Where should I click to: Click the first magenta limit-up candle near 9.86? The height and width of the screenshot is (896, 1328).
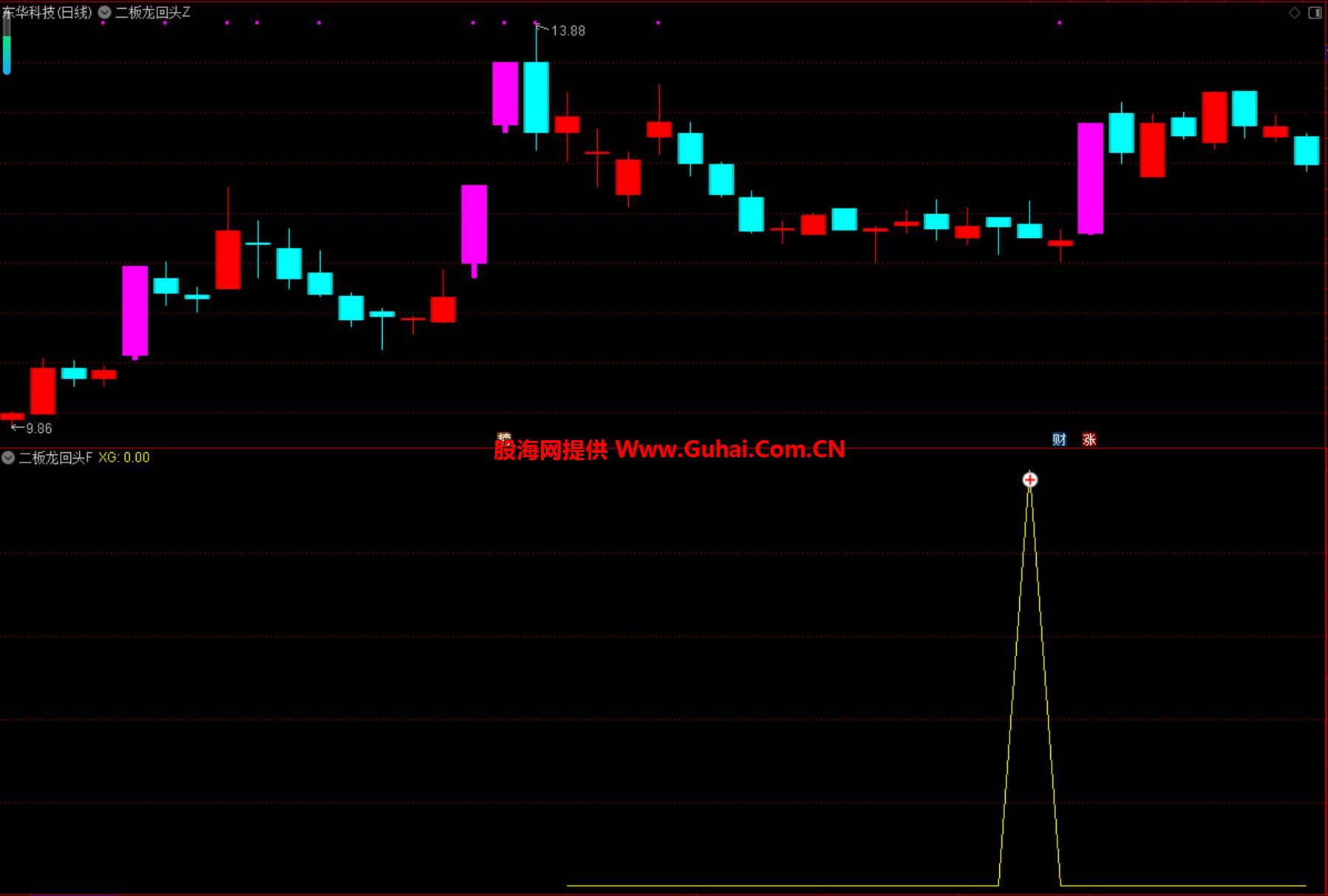coord(134,311)
